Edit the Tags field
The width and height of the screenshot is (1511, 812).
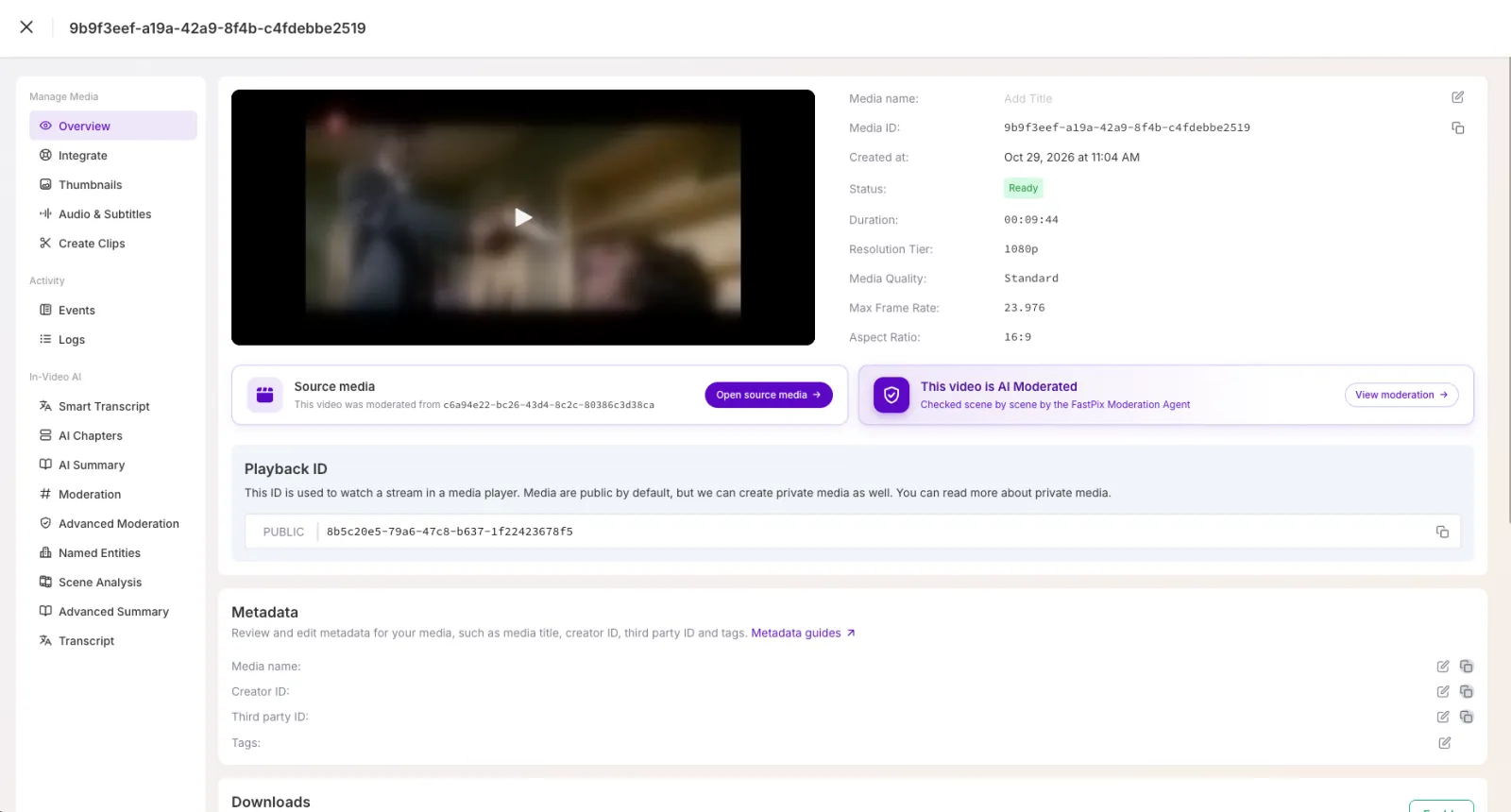click(1445, 743)
